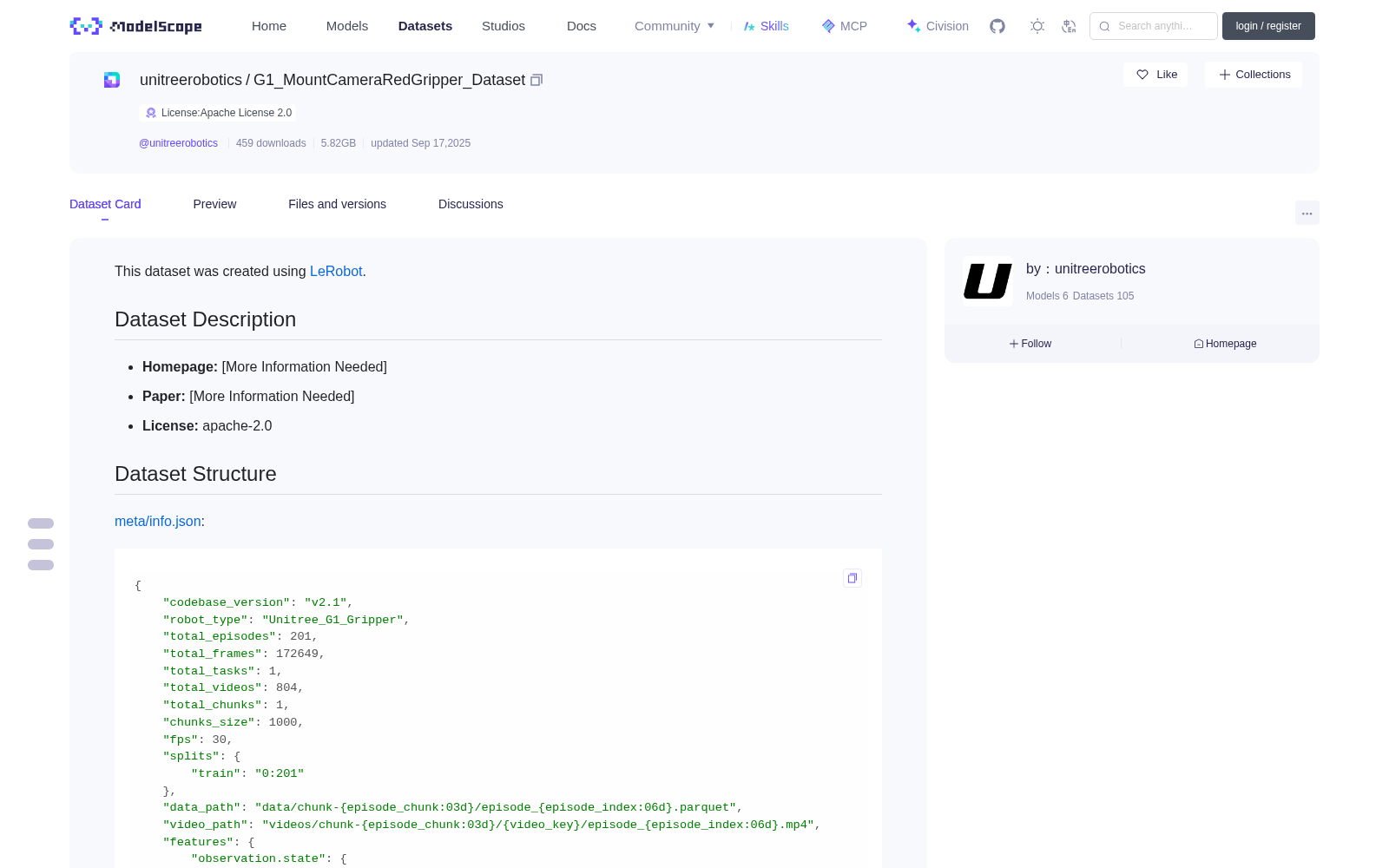The width and height of the screenshot is (1389, 868).
Task: Select the Dataset Card tab
Action: pos(105,204)
